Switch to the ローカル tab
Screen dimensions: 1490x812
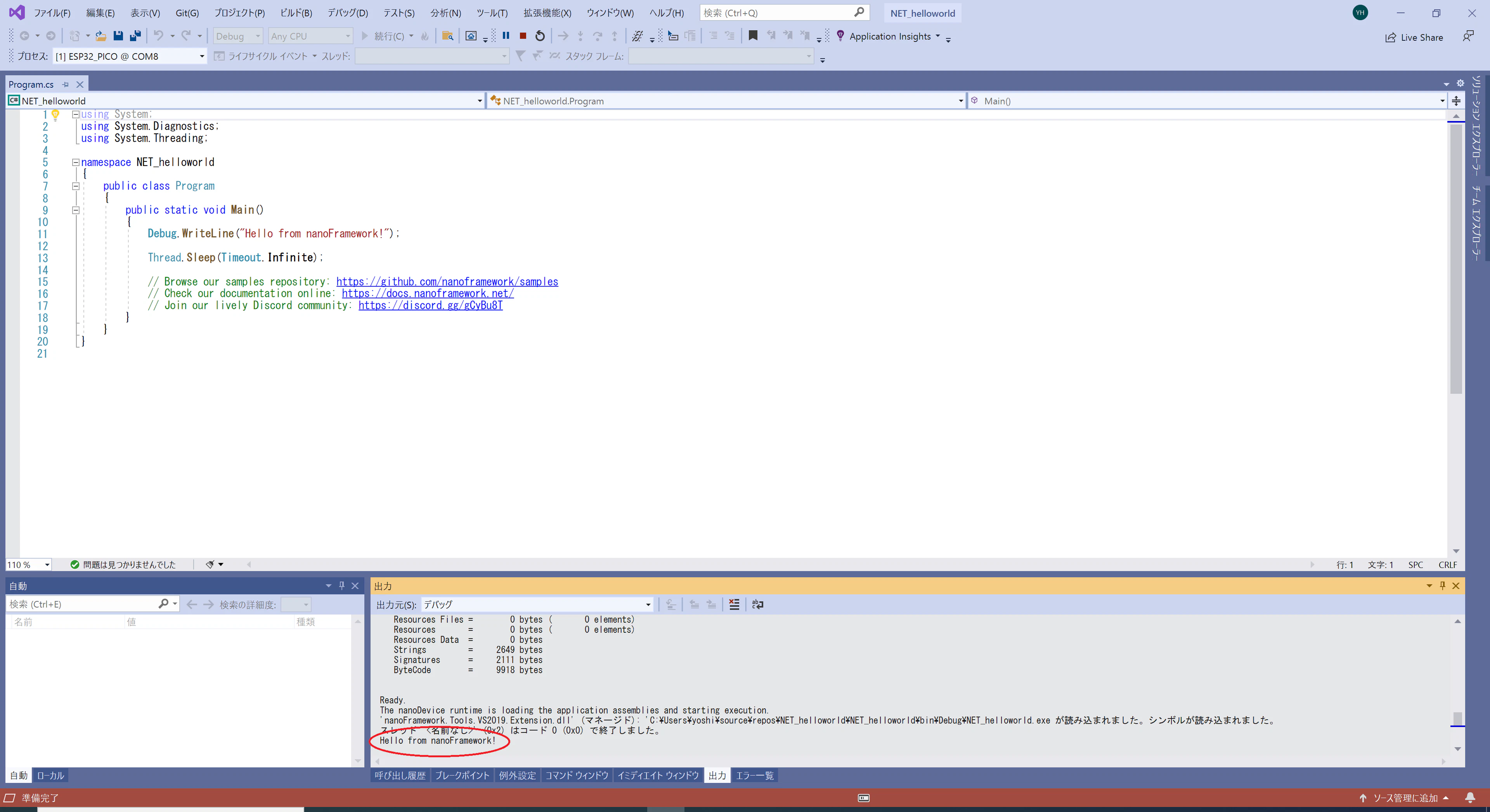[x=50, y=775]
